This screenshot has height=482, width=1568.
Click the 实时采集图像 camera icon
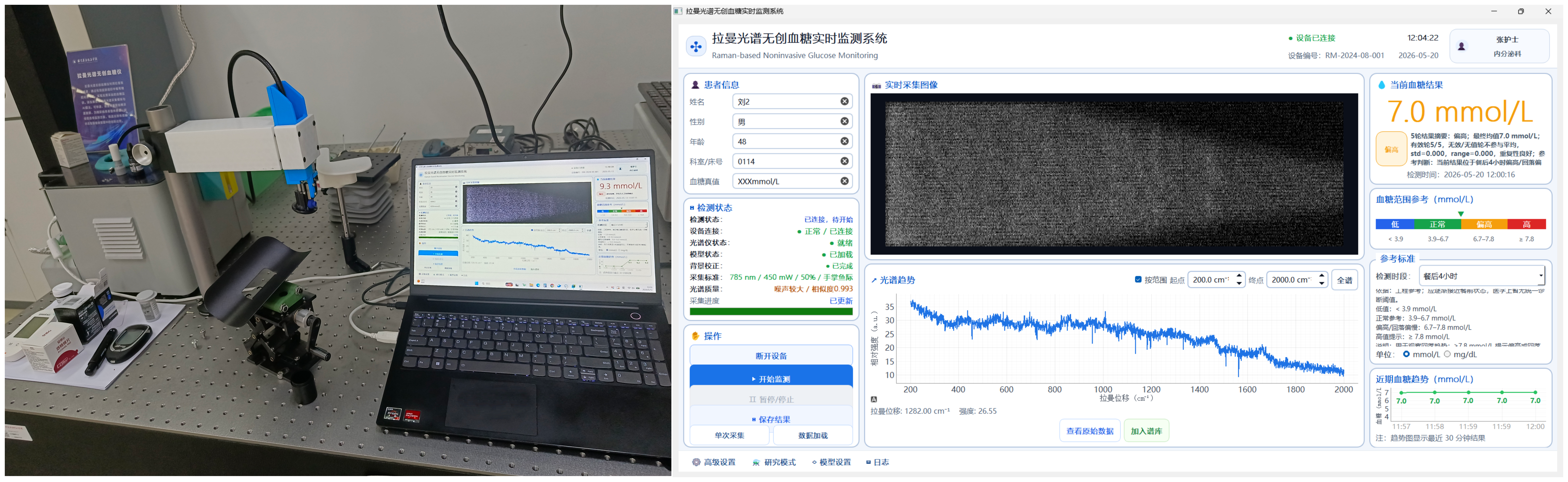(x=876, y=86)
